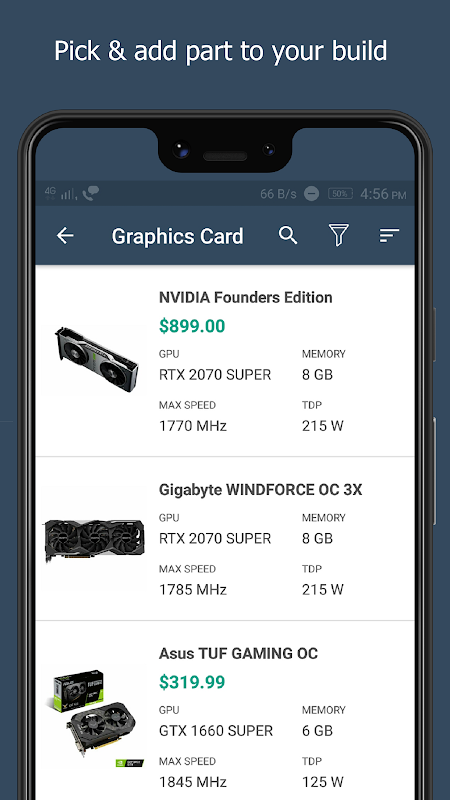This screenshot has width=450, height=800.
Task: Tap the GTX 1660 SUPER GPU label
Action: (x=216, y=731)
